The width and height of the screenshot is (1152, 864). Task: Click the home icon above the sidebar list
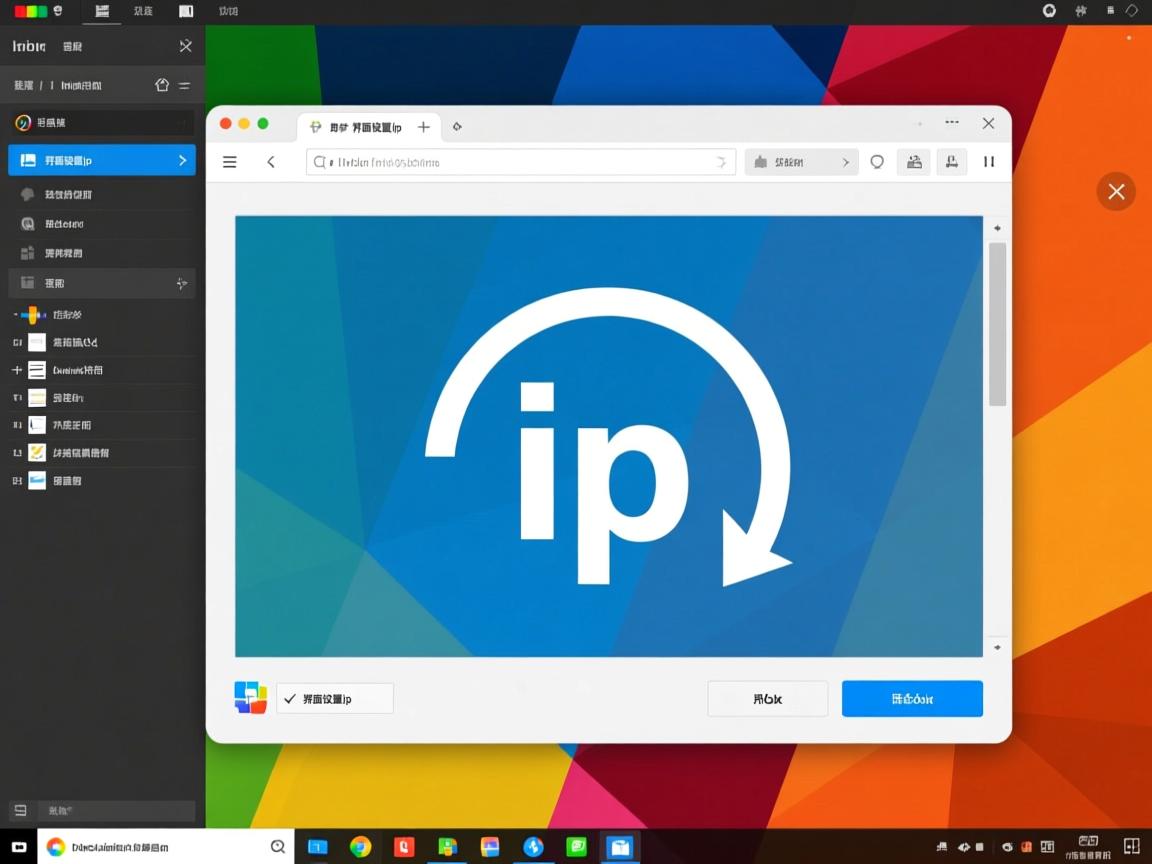coord(161,85)
